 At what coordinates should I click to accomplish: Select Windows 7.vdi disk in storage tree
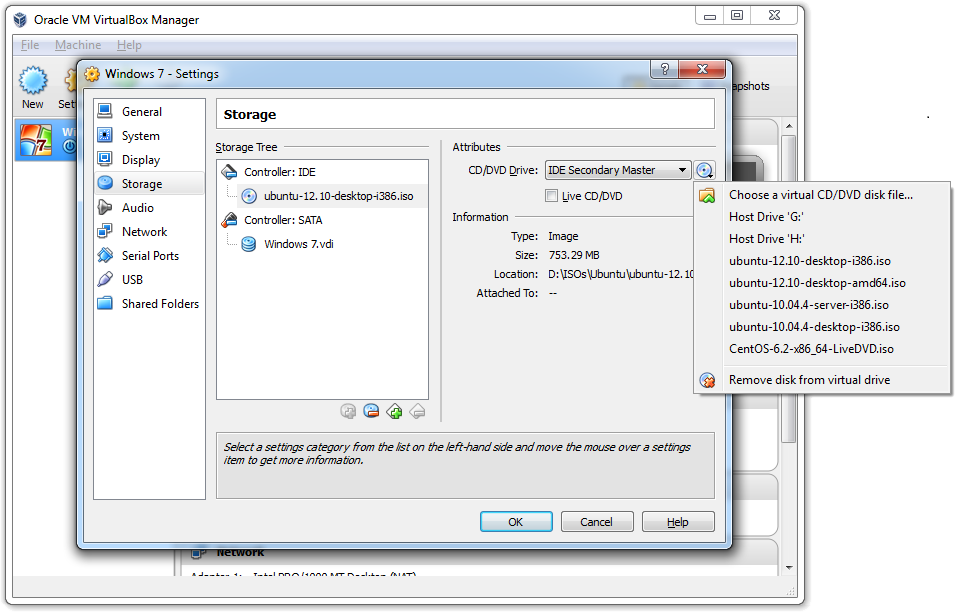coord(298,244)
